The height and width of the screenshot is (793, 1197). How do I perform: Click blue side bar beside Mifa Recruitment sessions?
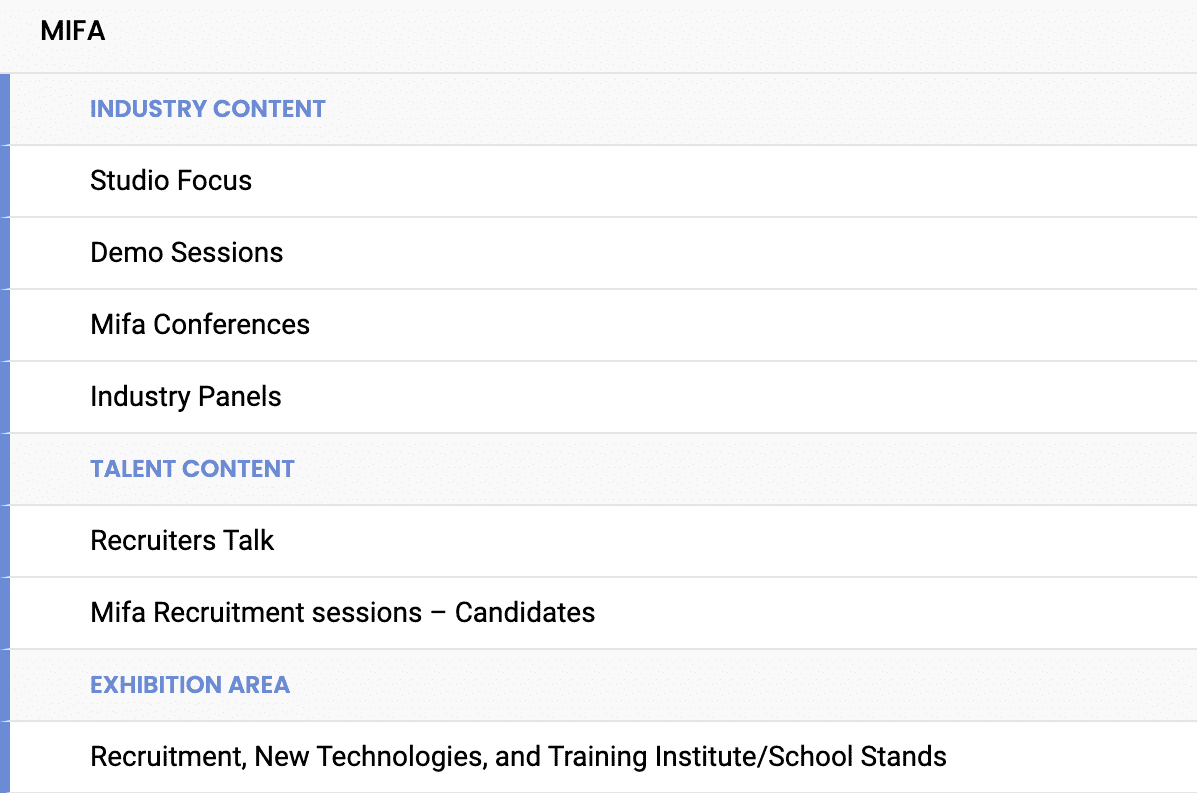pos(4,613)
